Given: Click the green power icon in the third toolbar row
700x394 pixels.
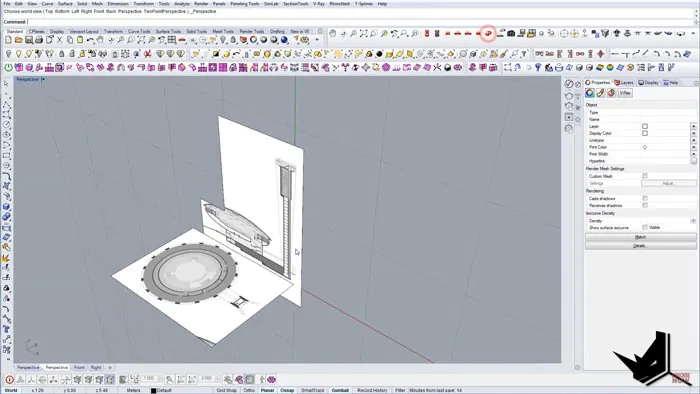Looking at the screenshot, I should [x=8, y=67].
